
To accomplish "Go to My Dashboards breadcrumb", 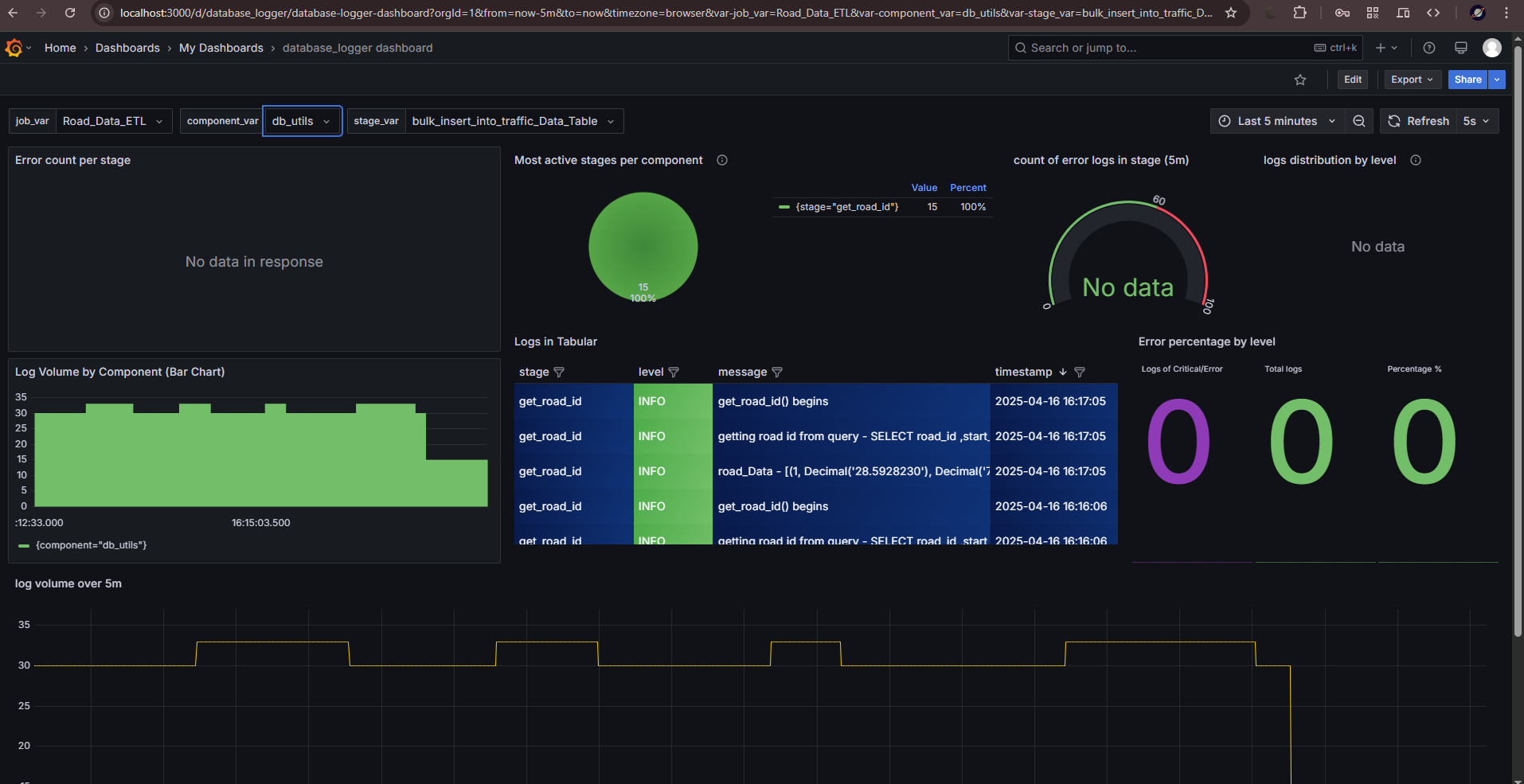I will click(x=221, y=49).
